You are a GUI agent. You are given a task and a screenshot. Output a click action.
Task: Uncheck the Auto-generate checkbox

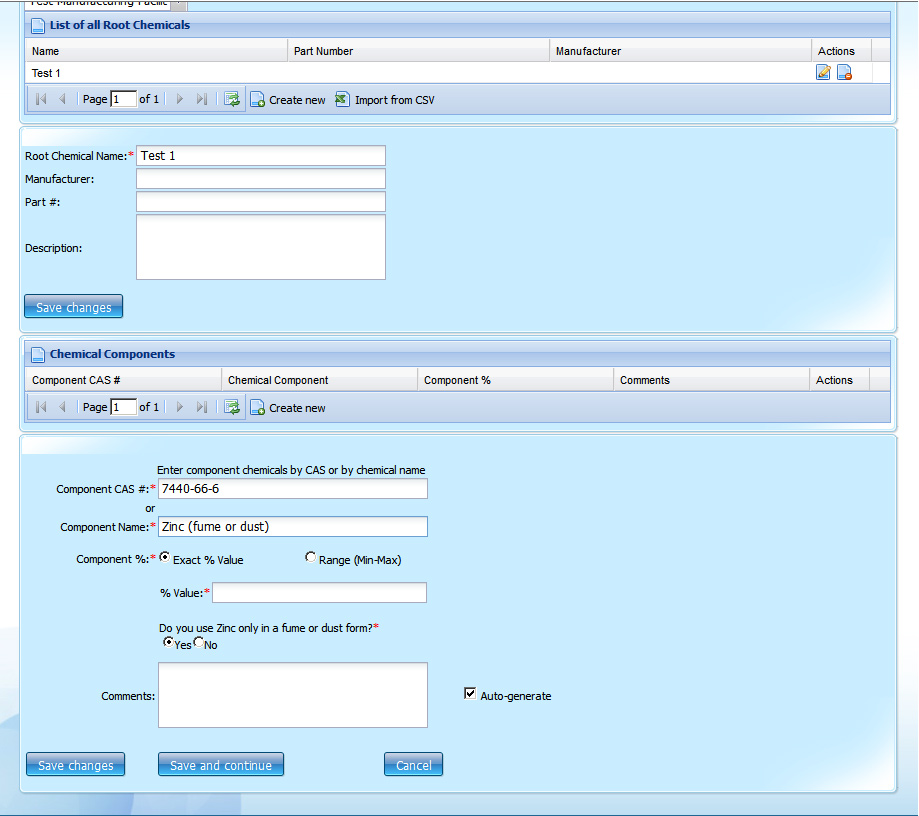click(470, 694)
